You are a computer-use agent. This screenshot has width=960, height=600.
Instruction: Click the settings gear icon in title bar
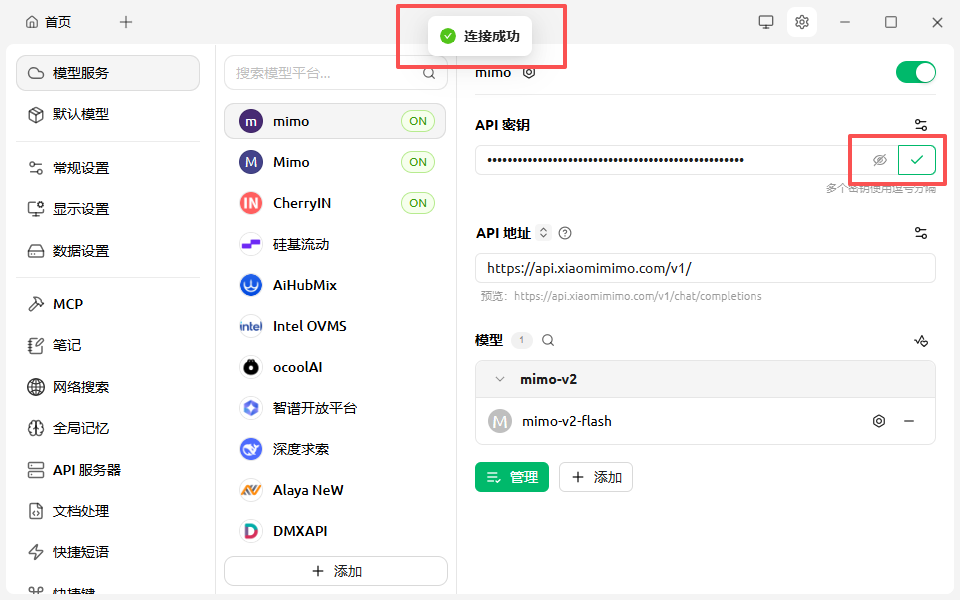[x=801, y=22]
